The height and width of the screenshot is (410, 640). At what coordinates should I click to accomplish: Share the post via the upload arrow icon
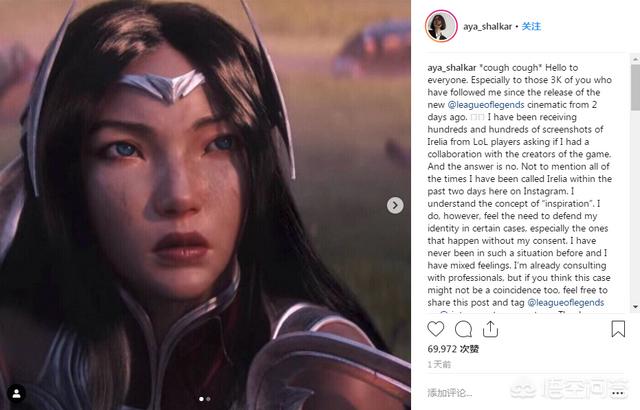[x=490, y=329]
